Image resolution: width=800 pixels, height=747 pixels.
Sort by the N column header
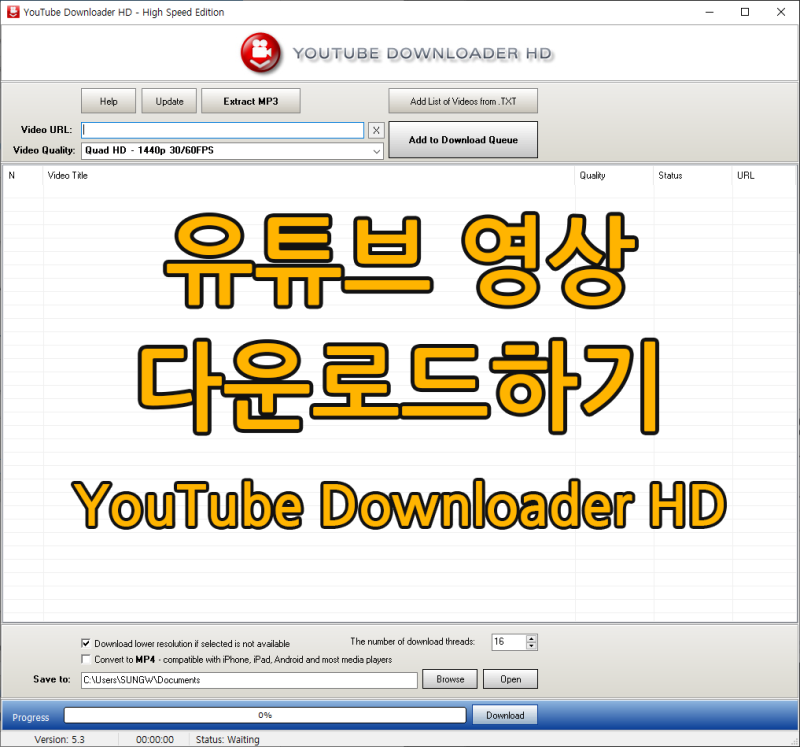pos(23,176)
